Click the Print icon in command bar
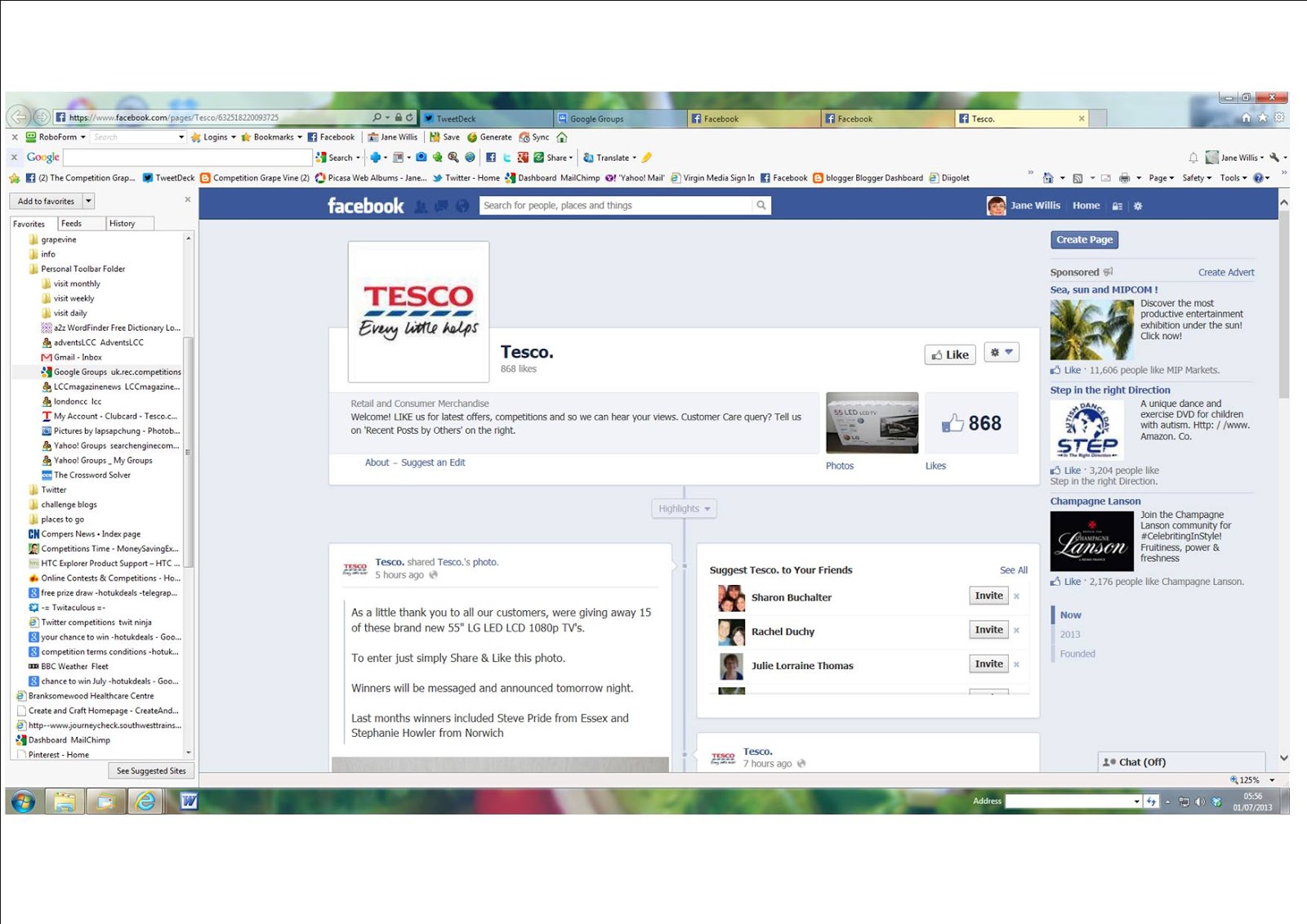The image size is (1307, 924). pos(1125,178)
